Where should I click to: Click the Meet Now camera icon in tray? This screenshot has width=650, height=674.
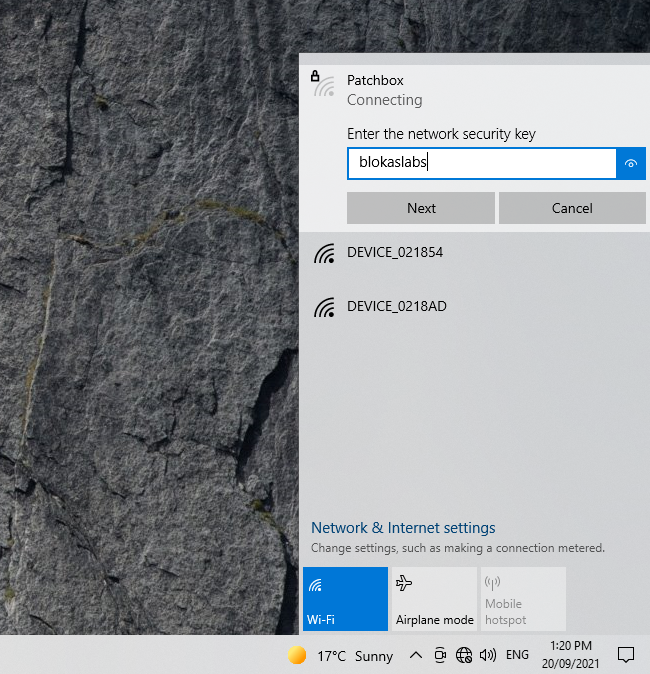click(440, 655)
